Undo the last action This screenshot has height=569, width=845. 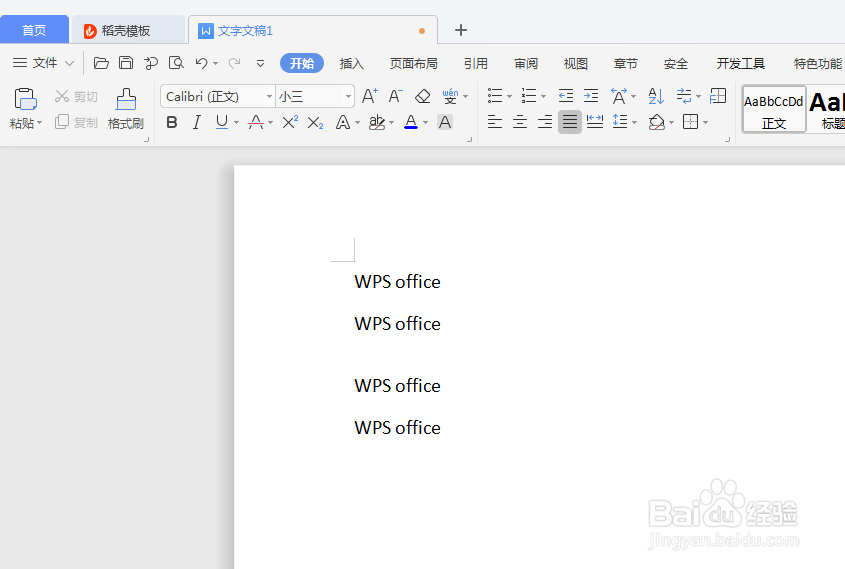click(x=202, y=63)
